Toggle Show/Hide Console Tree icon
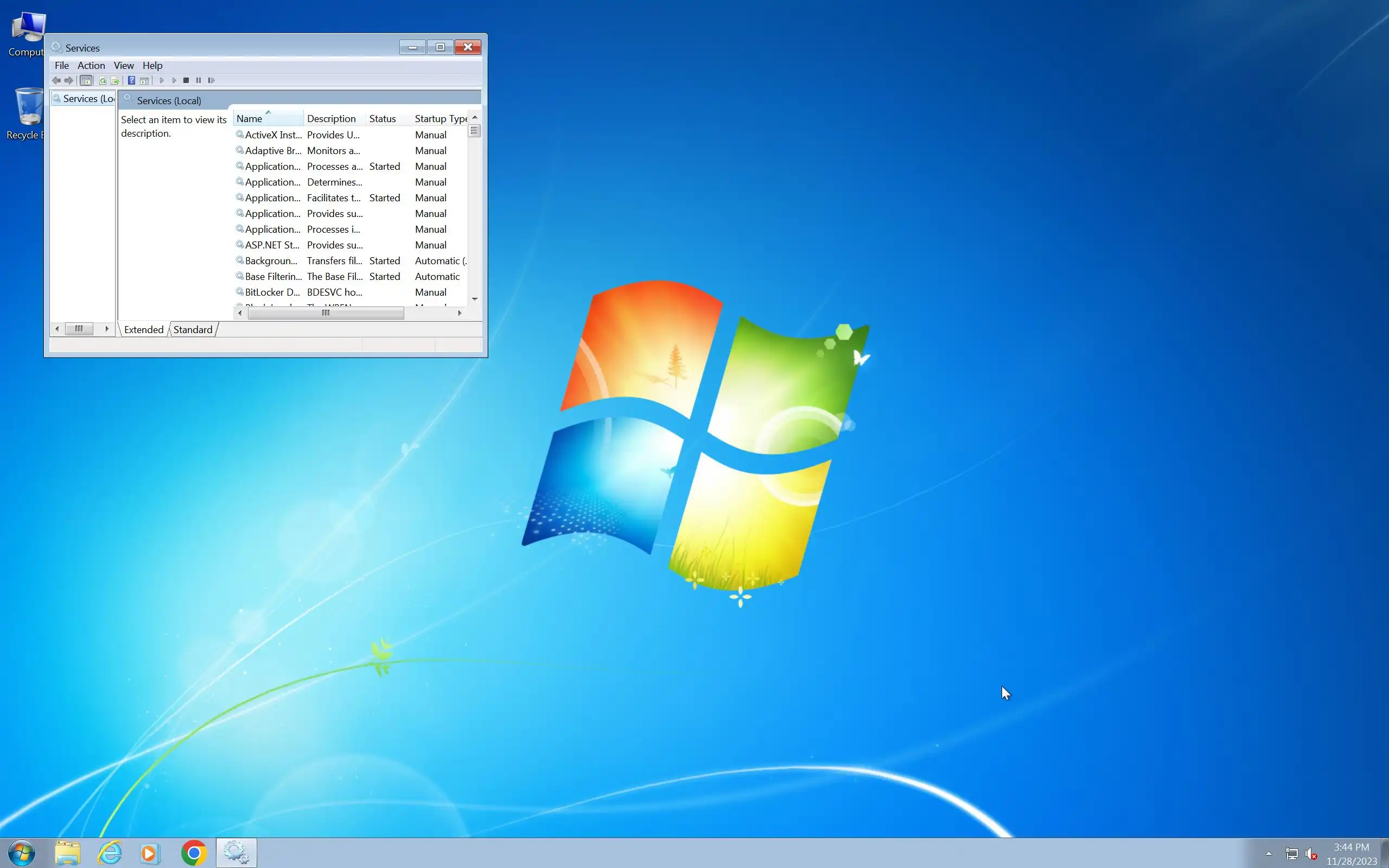The image size is (1389, 868). [x=86, y=80]
